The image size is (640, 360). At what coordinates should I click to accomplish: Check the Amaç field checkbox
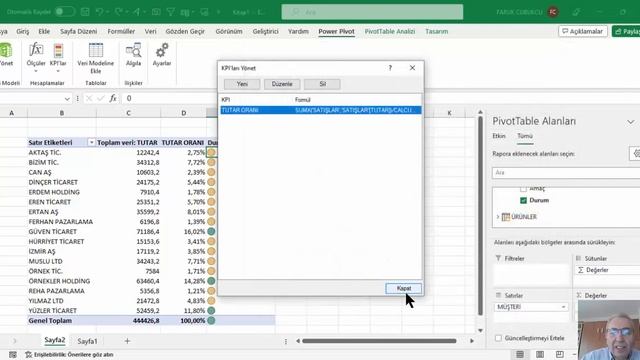coord(523,189)
